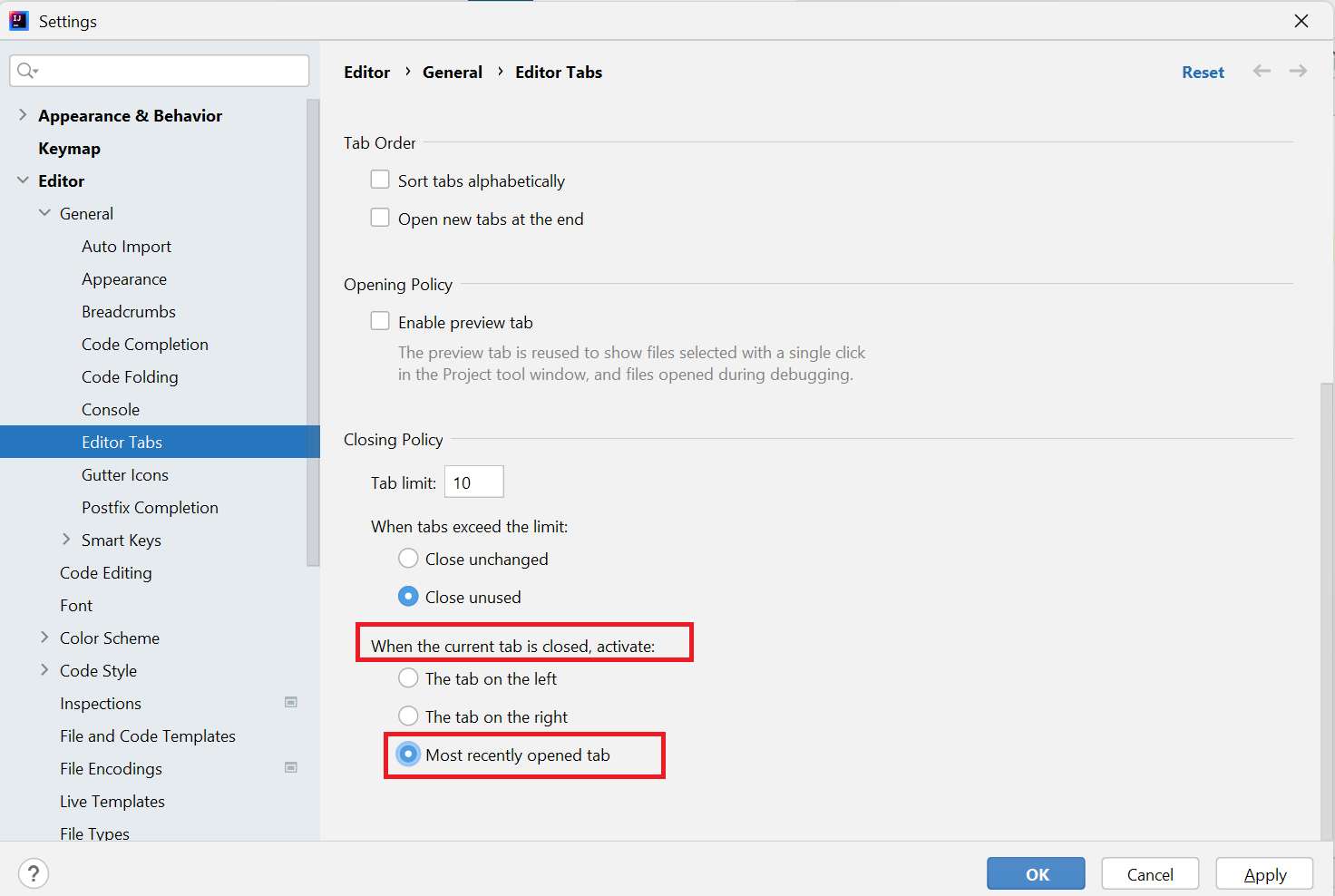This screenshot has height=896, width=1335.
Task: Expand the Appearance & Behavior section
Action: click(23, 115)
